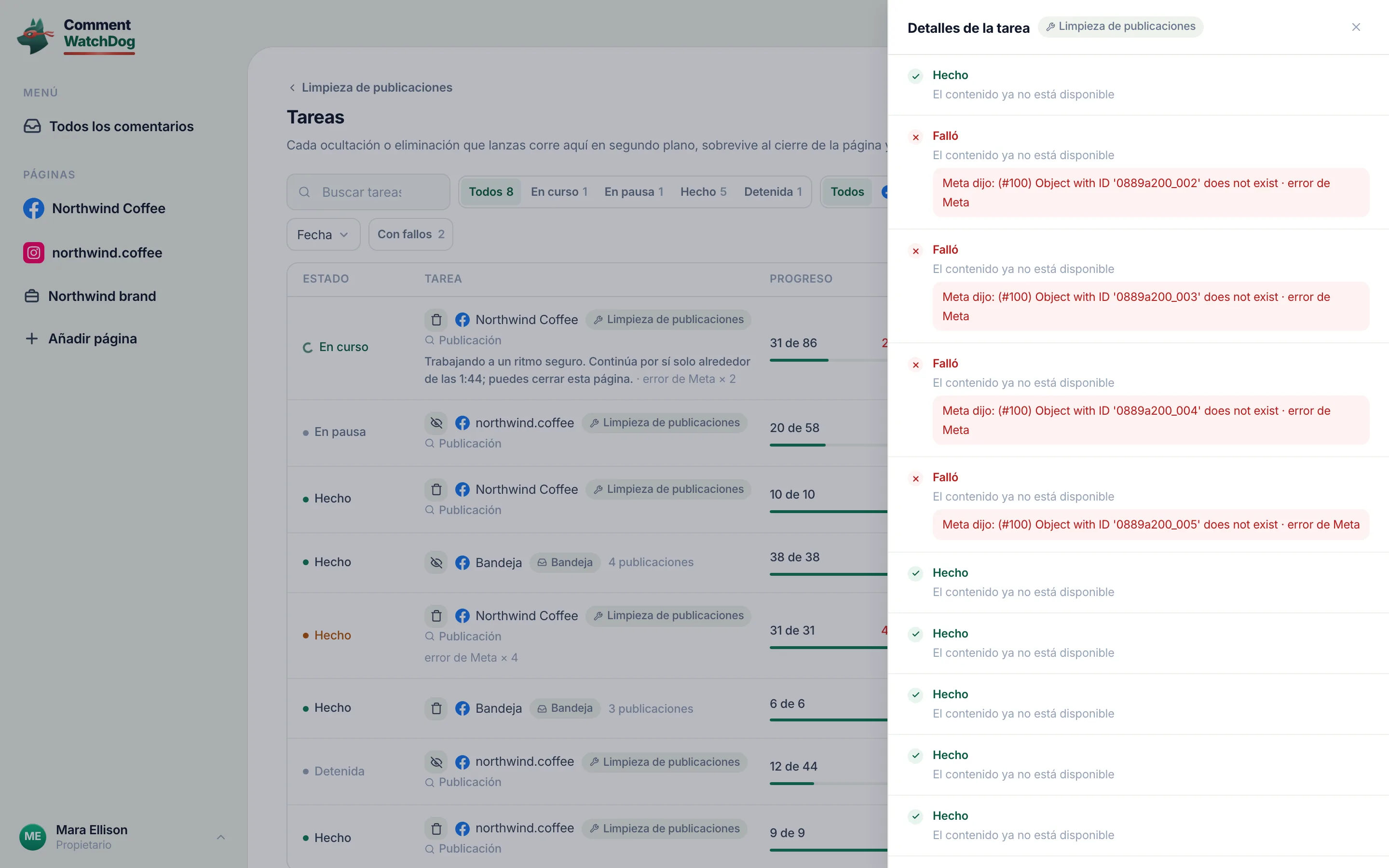1389x868 pixels.
Task: Click the red X icon for failed ID 0889a200_004
Action: [915, 365]
